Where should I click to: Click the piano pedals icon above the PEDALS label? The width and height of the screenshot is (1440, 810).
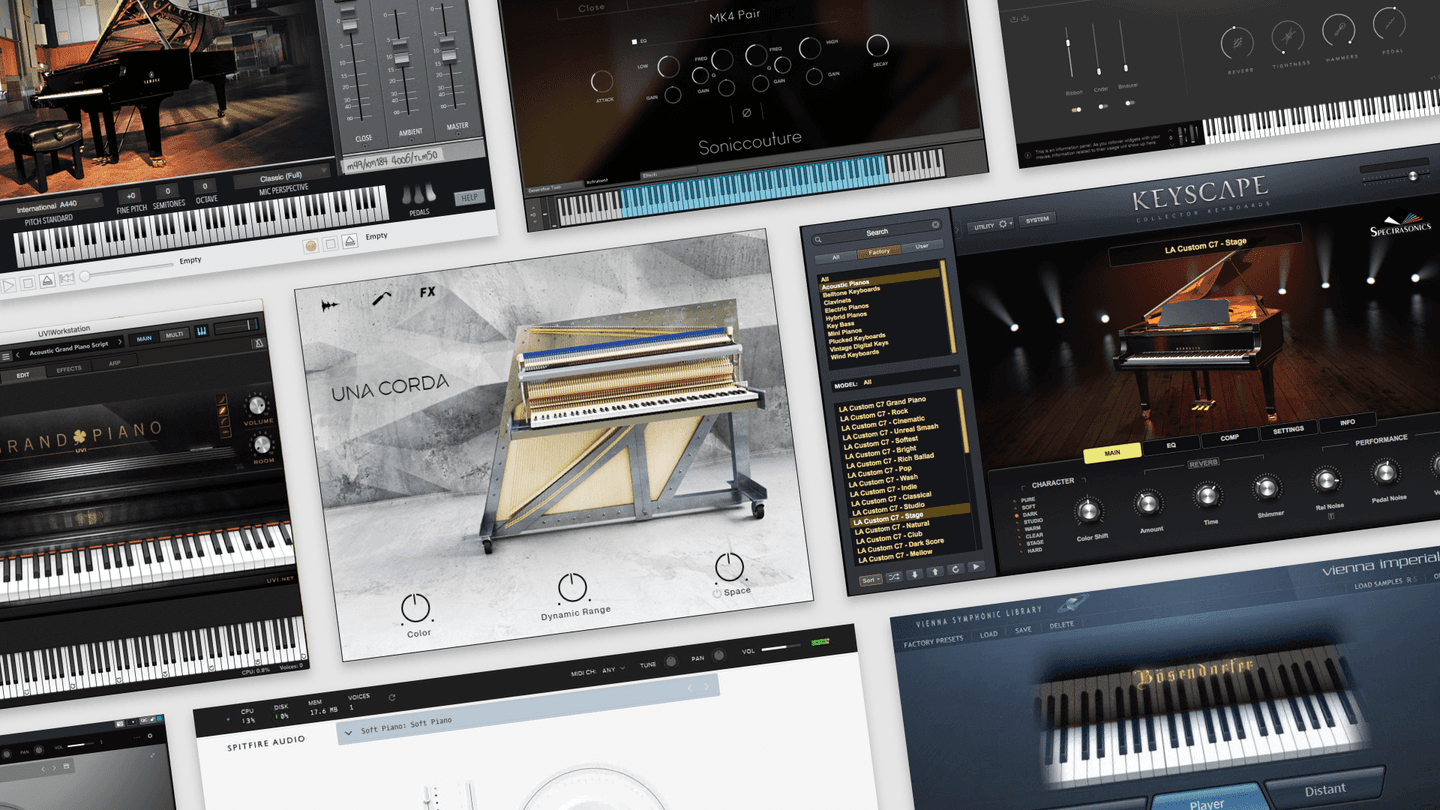coord(419,194)
